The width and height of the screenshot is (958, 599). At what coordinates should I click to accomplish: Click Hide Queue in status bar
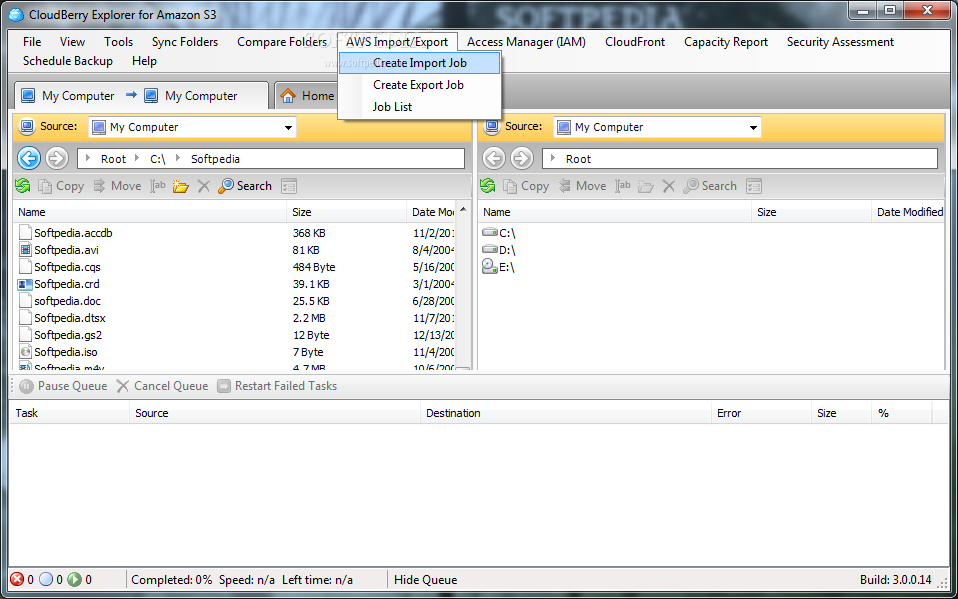tap(425, 579)
